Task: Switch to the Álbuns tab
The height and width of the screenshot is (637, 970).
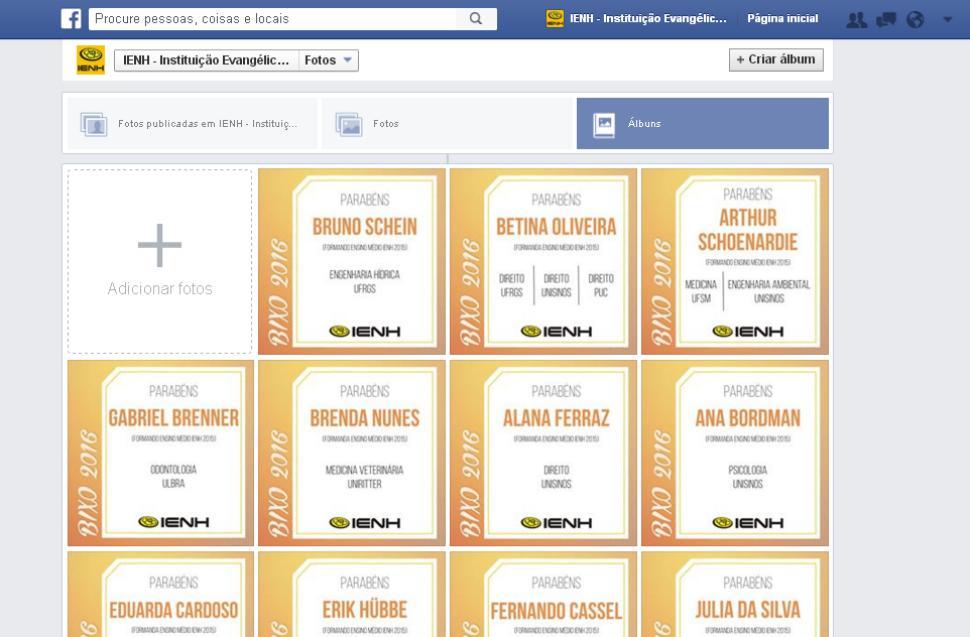Action: (702, 124)
